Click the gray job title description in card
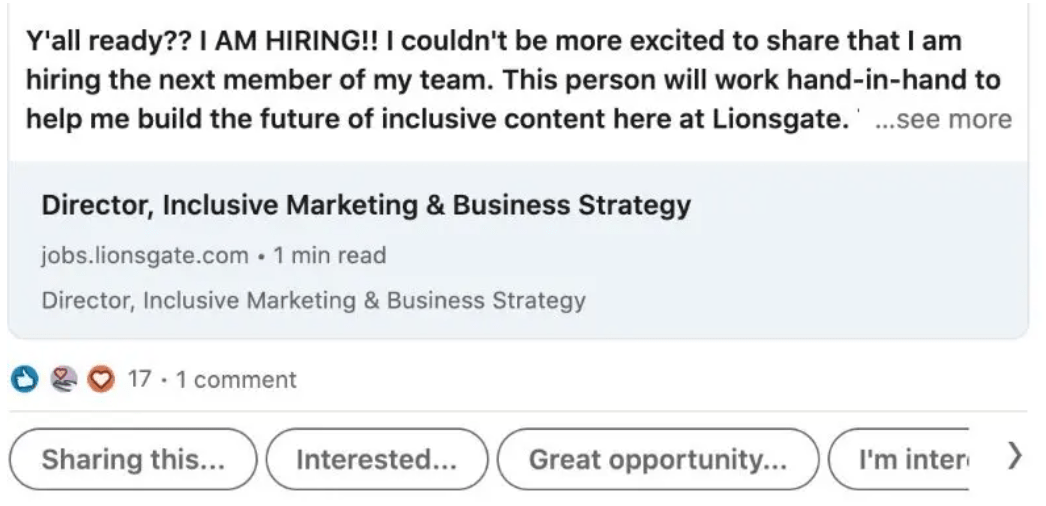Image resolution: width=1046 pixels, height=506 pixels. point(314,301)
